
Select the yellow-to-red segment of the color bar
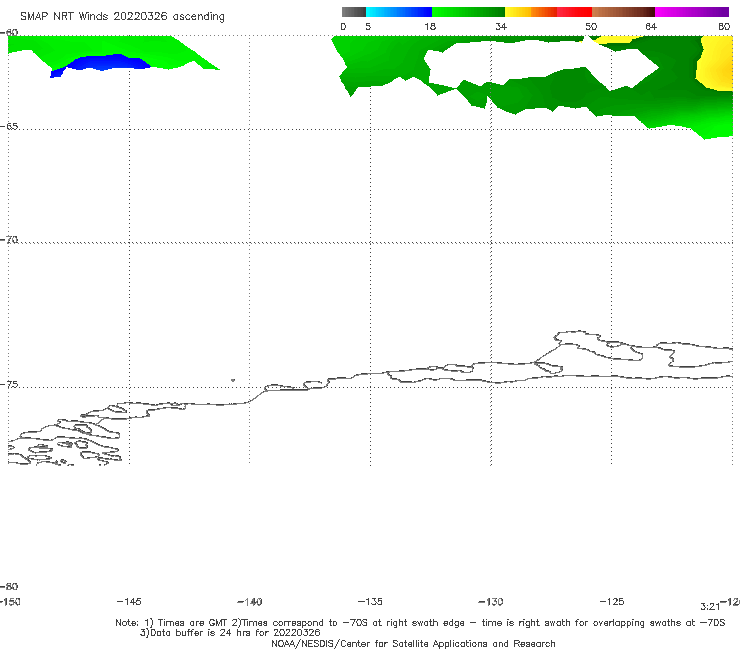pos(548,12)
